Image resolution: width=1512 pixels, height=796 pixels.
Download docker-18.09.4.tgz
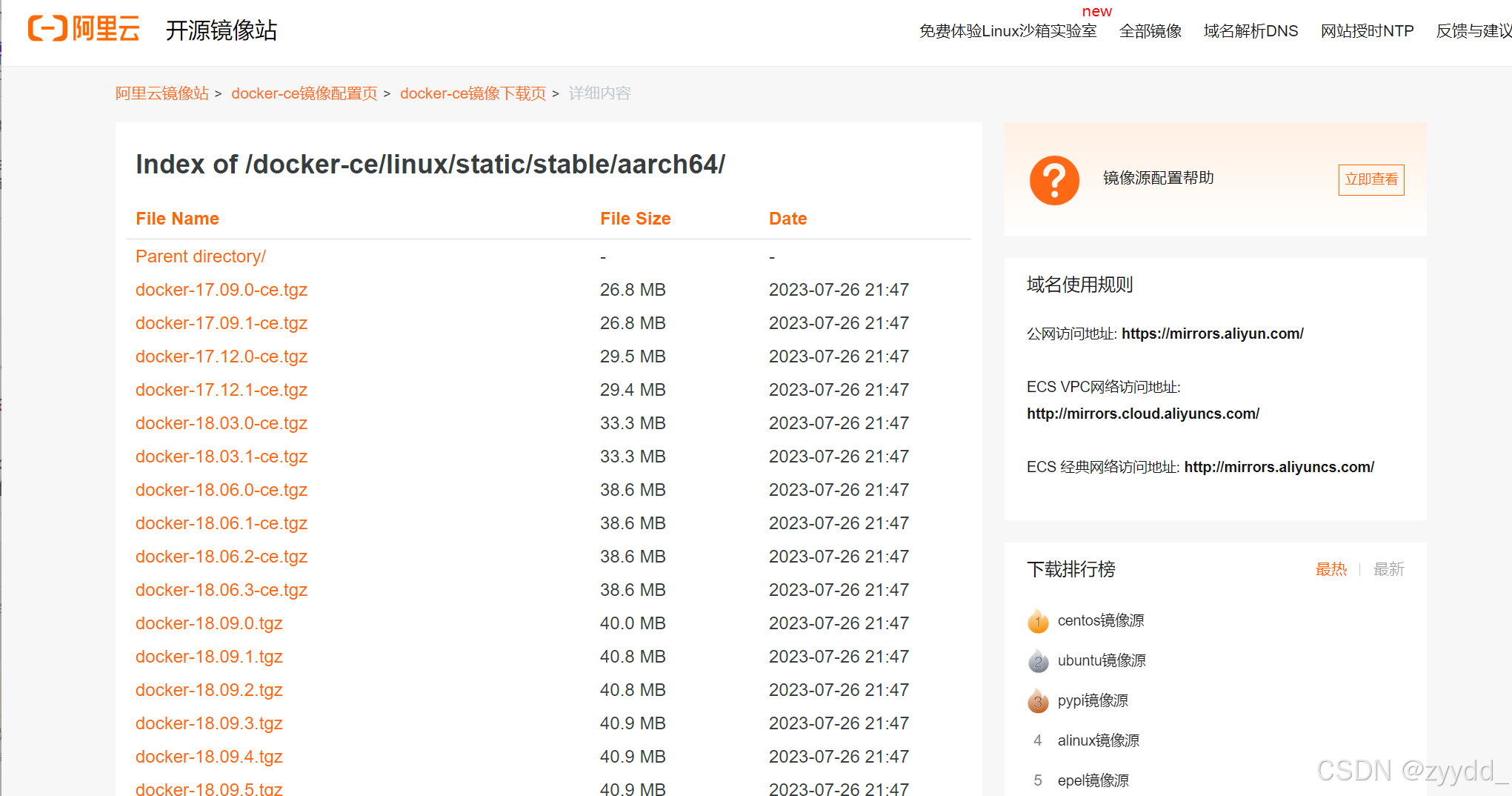pyautogui.click(x=209, y=757)
